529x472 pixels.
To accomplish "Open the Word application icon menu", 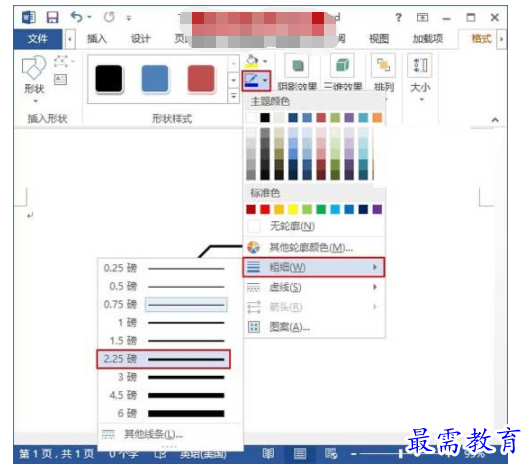I will click(x=29, y=17).
